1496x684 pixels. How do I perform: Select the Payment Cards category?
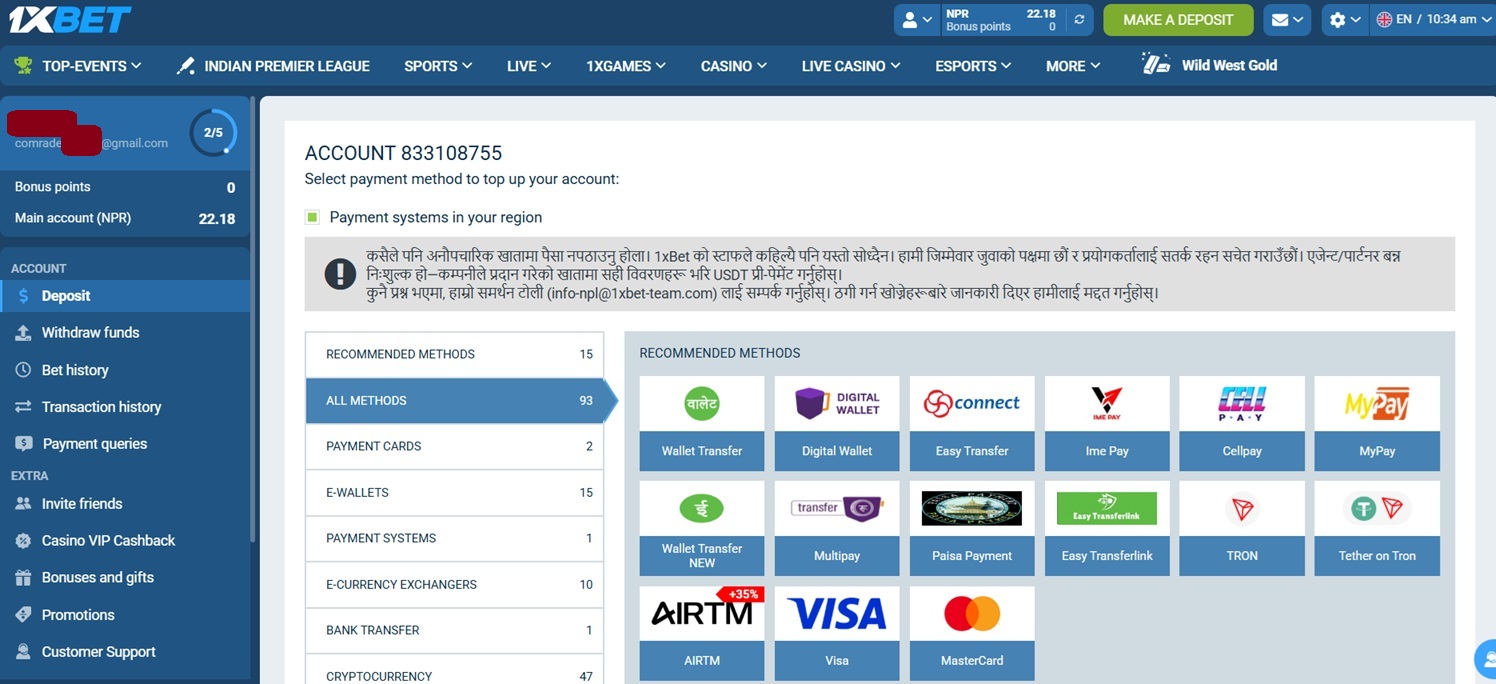[455, 446]
